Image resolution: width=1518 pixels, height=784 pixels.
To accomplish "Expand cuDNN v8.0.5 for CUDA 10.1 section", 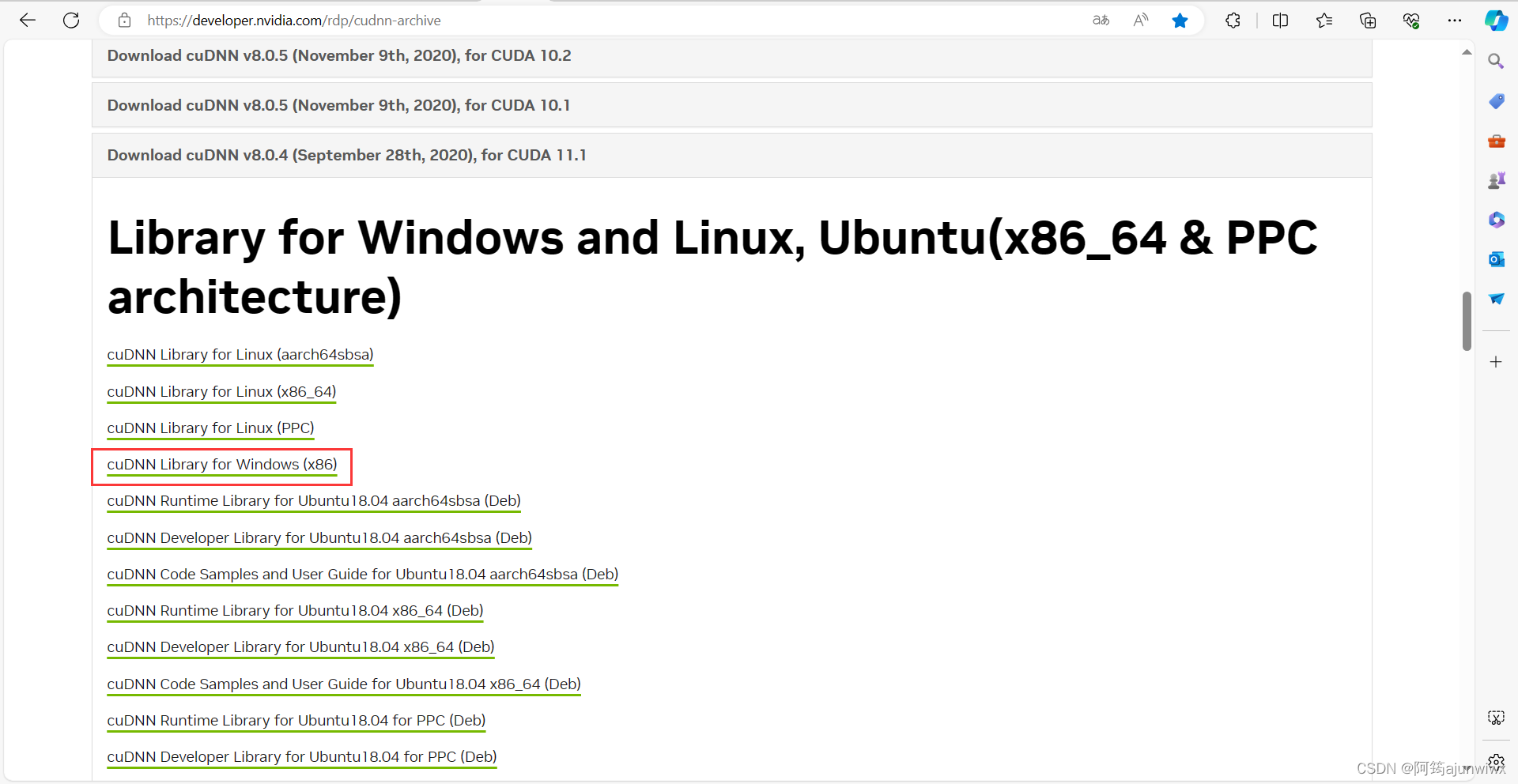I will coord(731,105).
